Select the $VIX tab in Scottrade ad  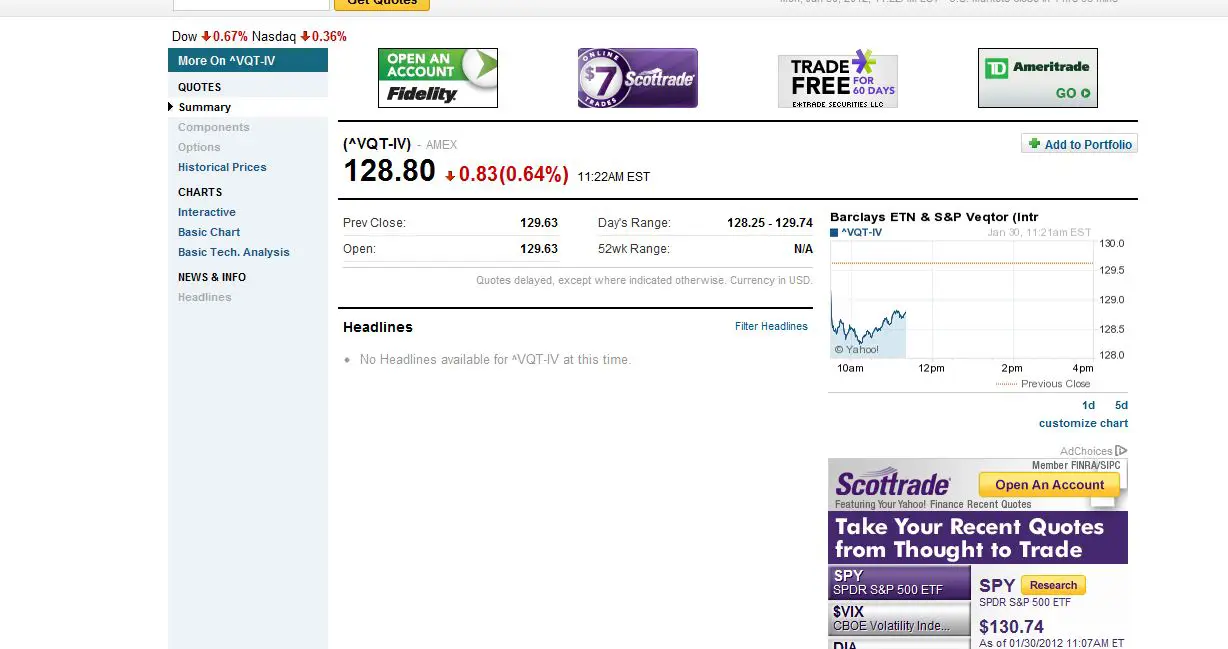(x=899, y=618)
